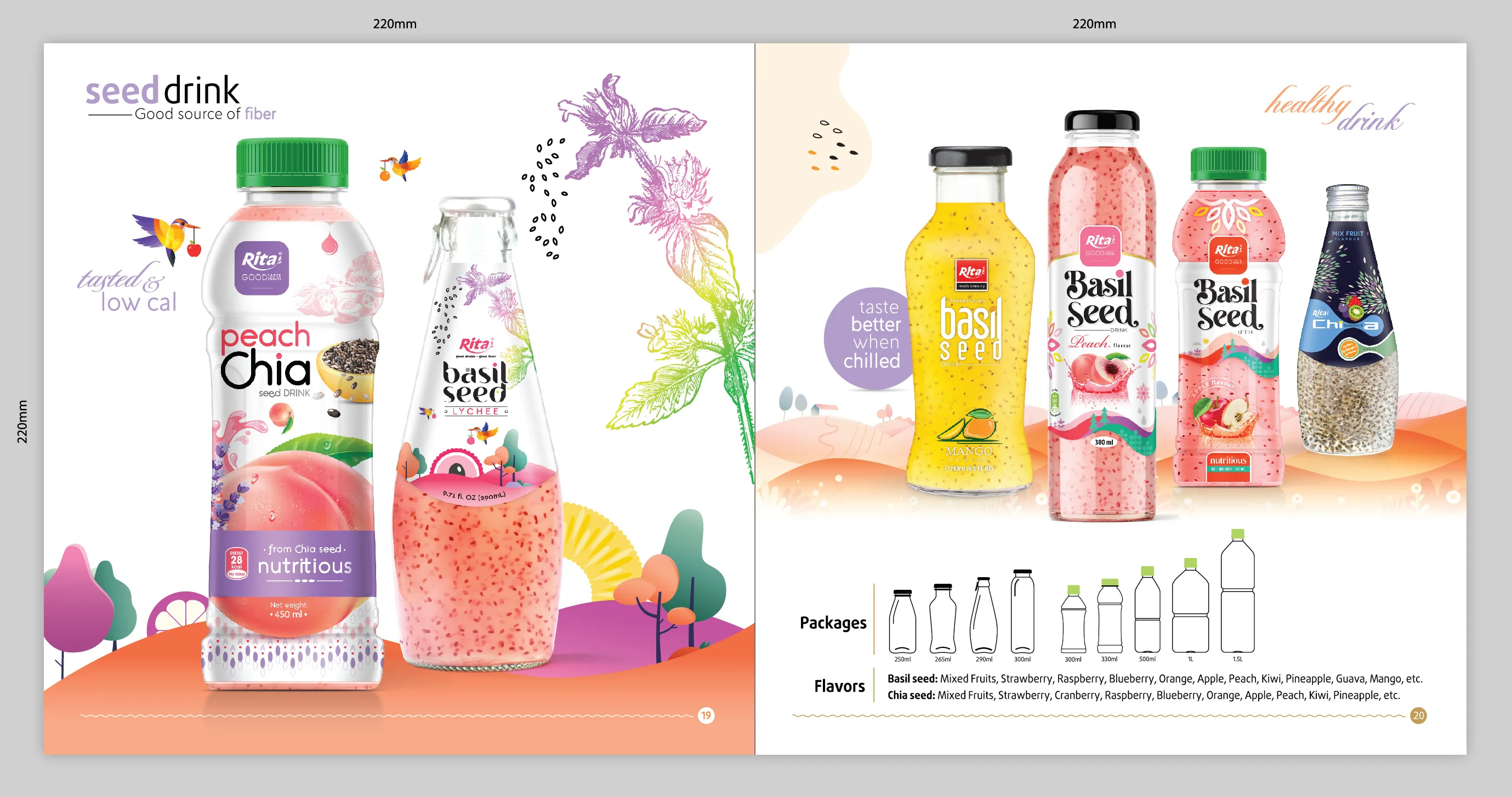Click the 265ml bottle outline icon
This screenshot has width=1512, height=797.
click(x=942, y=619)
